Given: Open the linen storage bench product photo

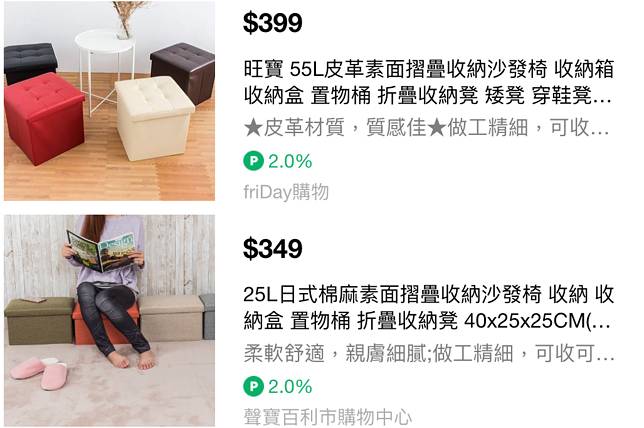Looking at the screenshot, I should tap(109, 320).
